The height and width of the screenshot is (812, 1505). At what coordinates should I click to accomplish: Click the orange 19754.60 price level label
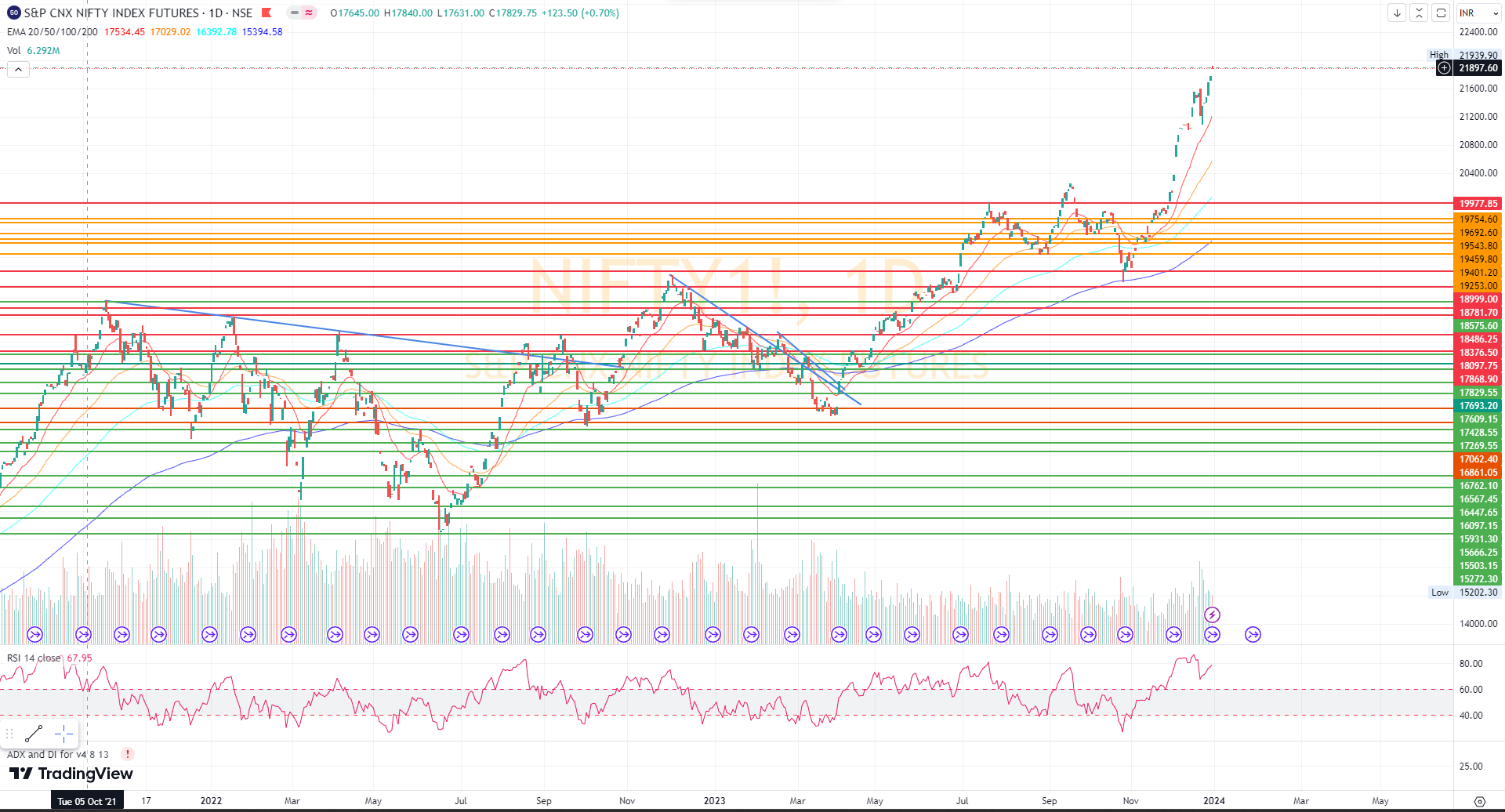(x=1478, y=219)
